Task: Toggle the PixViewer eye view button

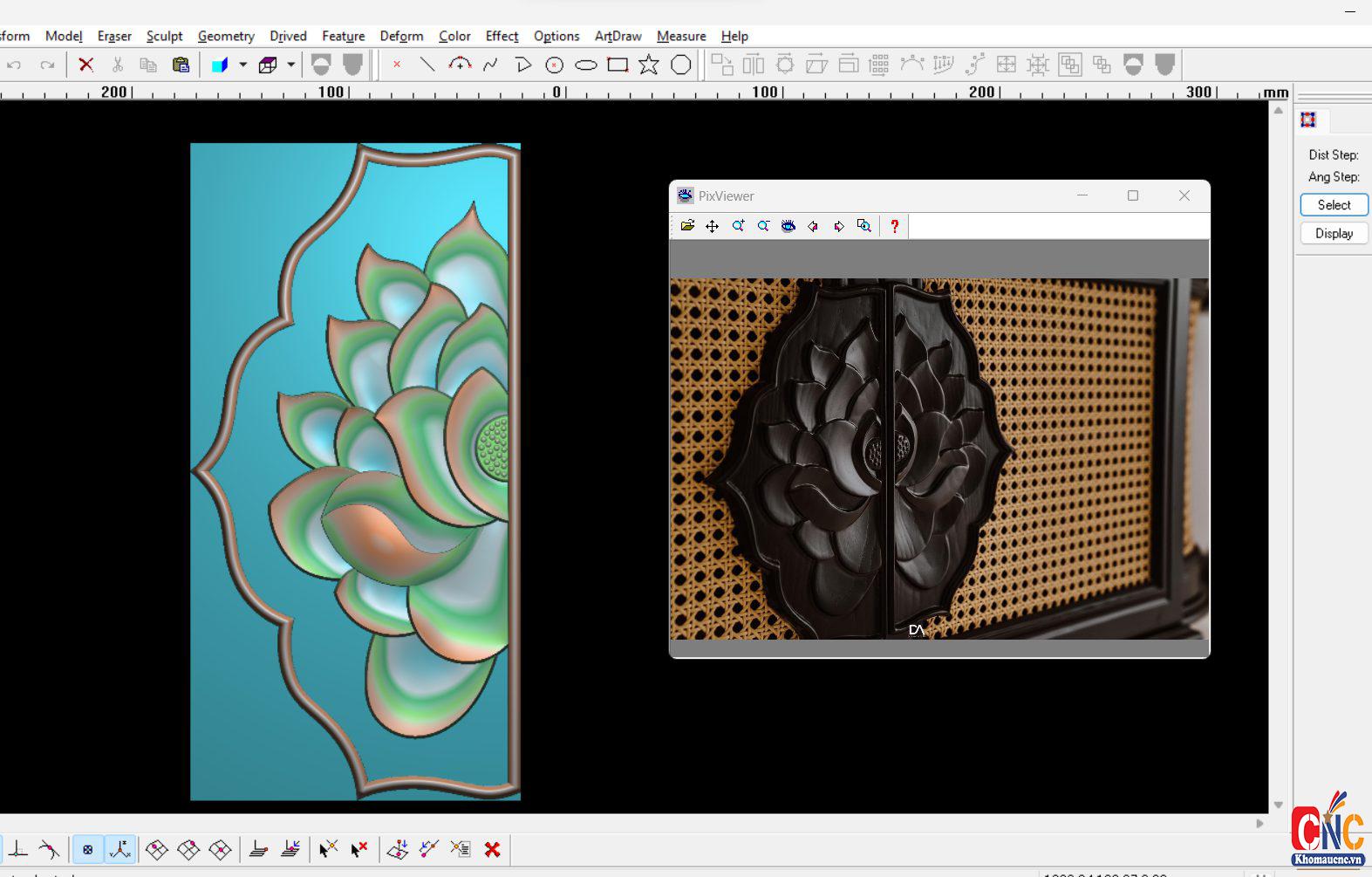Action: [x=788, y=226]
